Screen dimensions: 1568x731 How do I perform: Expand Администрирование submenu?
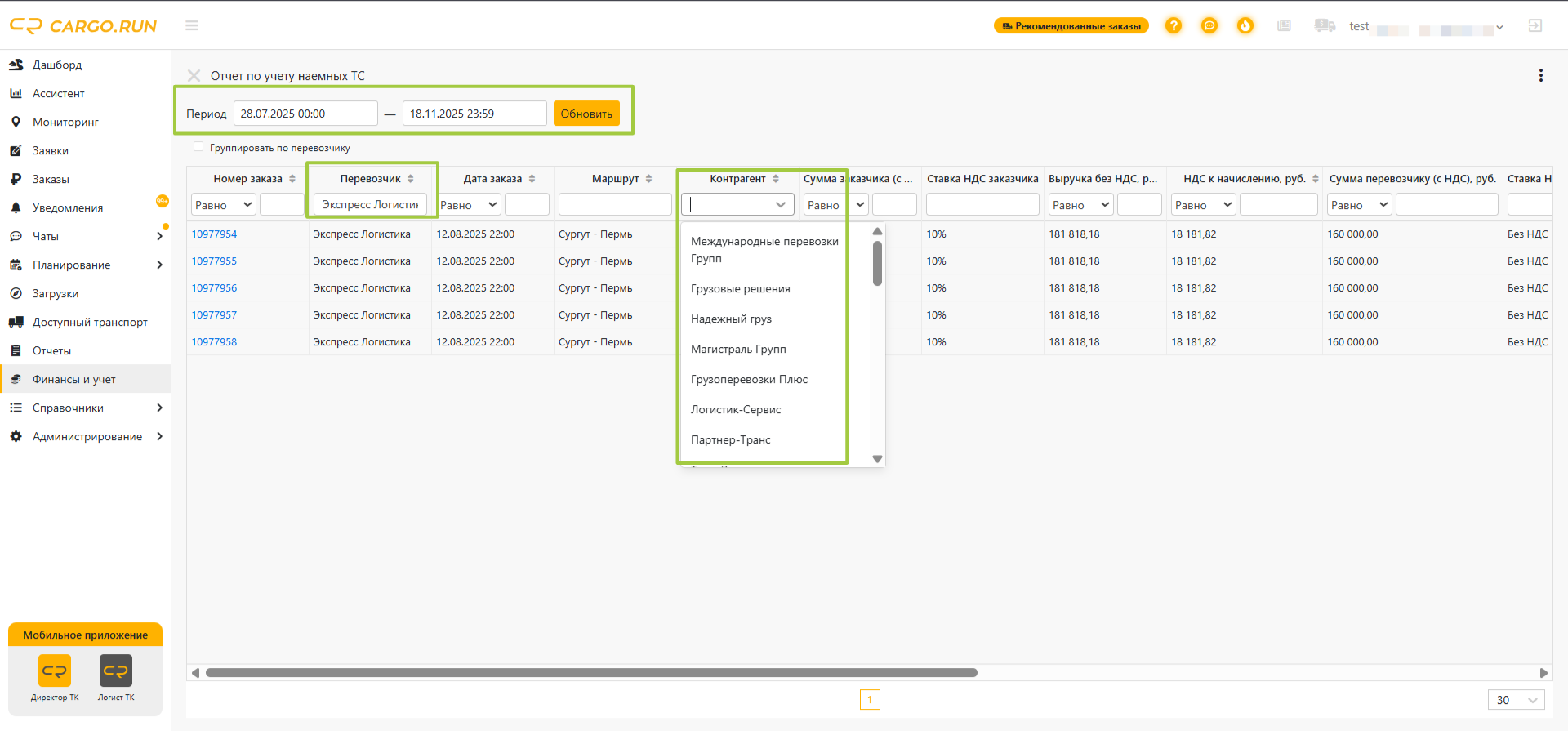tap(159, 436)
